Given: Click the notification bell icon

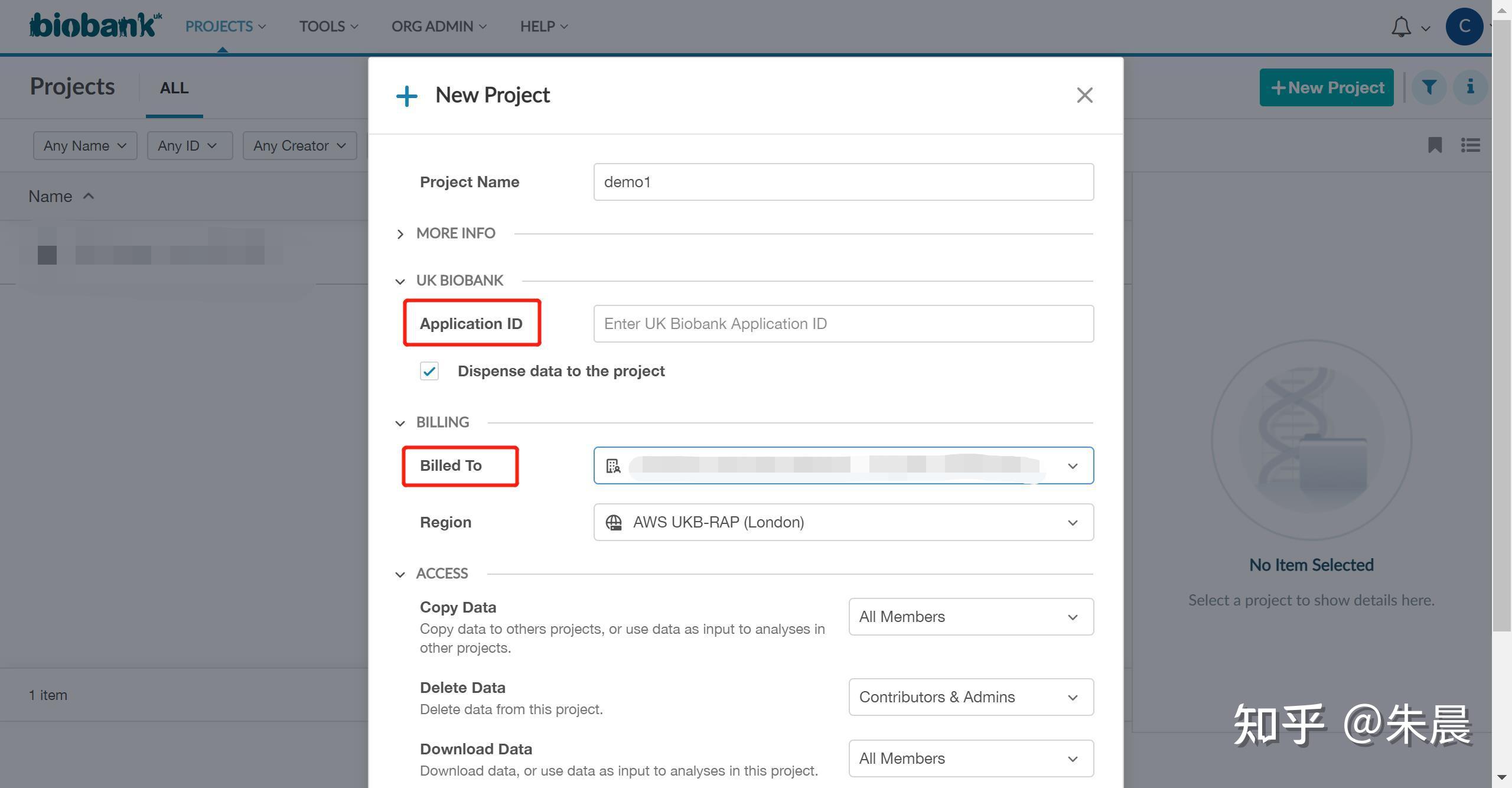Looking at the screenshot, I should tap(1401, 27).
